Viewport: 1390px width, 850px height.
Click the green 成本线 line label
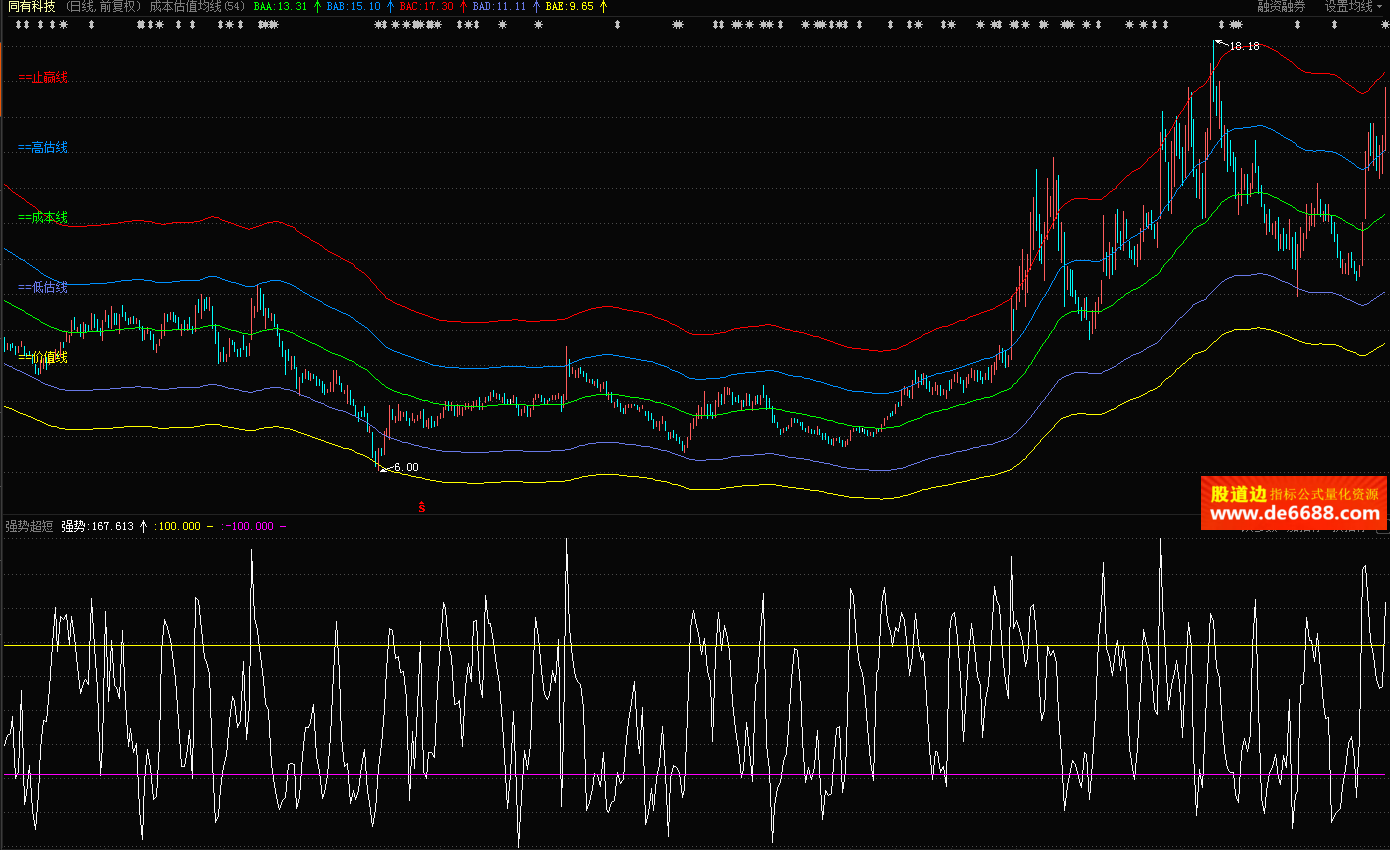tap(43, 217)
